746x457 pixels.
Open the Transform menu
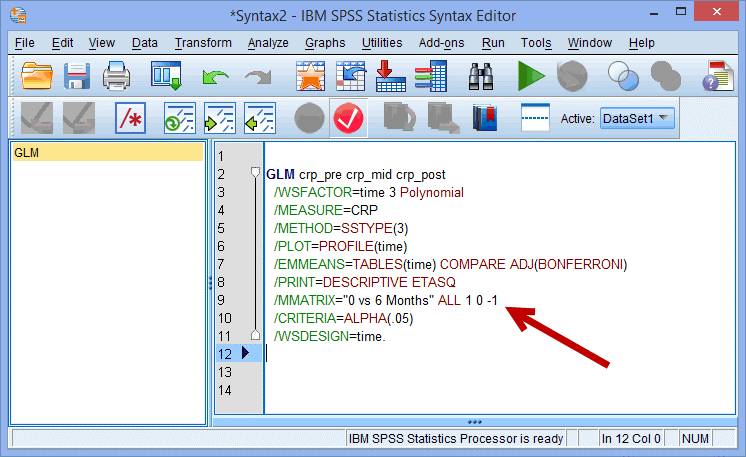[203, 43]
